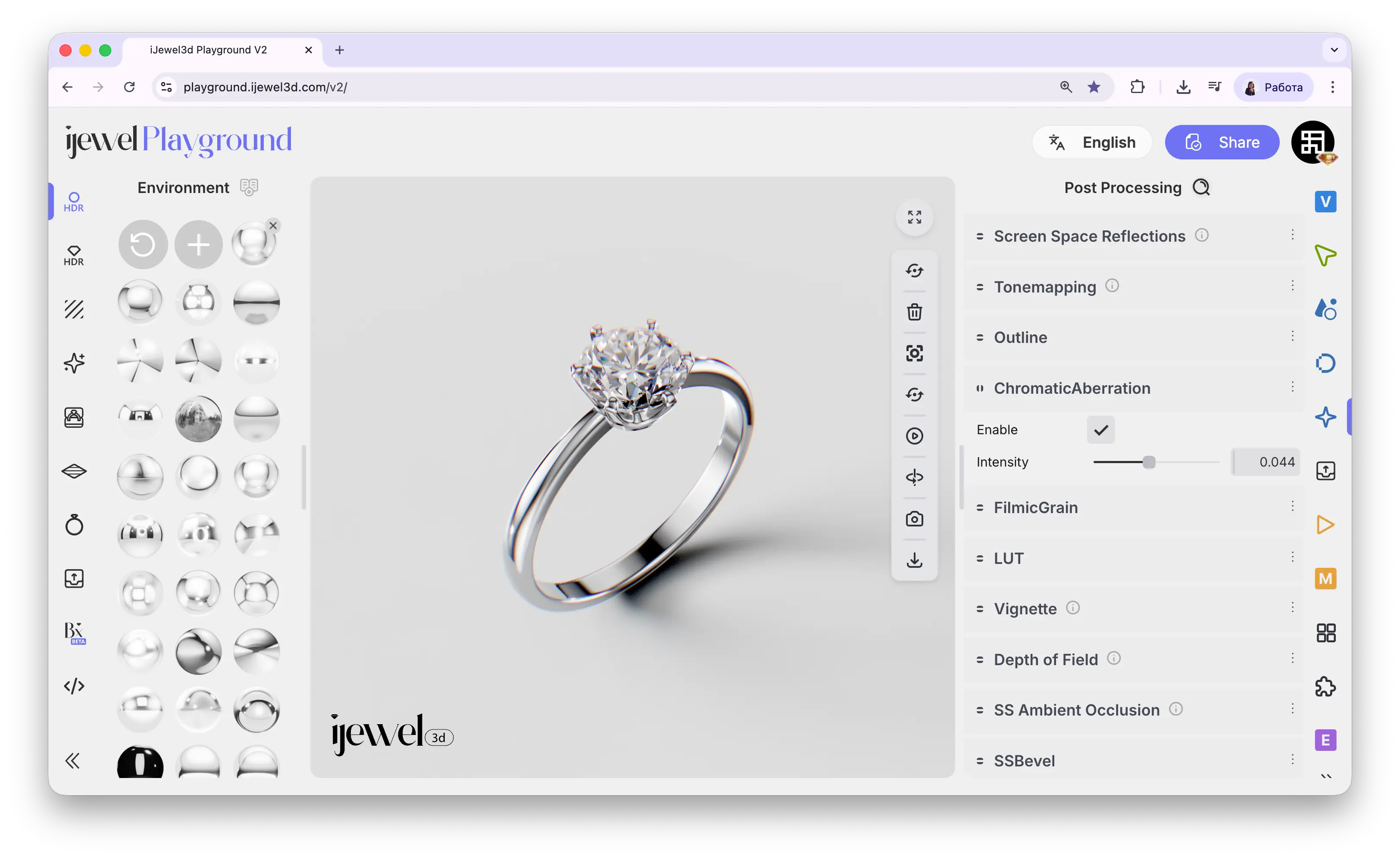Change language from English
This screenshot has height=859, width=1400.
1091,142
